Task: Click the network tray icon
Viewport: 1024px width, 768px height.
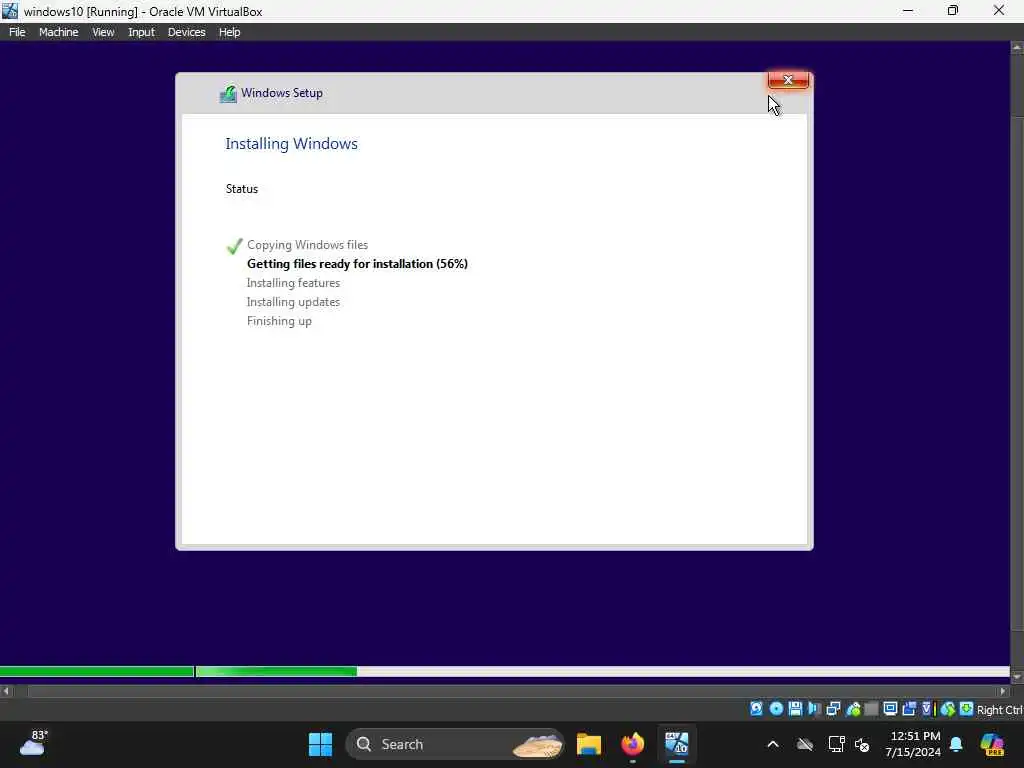Action: coord(836,744)
